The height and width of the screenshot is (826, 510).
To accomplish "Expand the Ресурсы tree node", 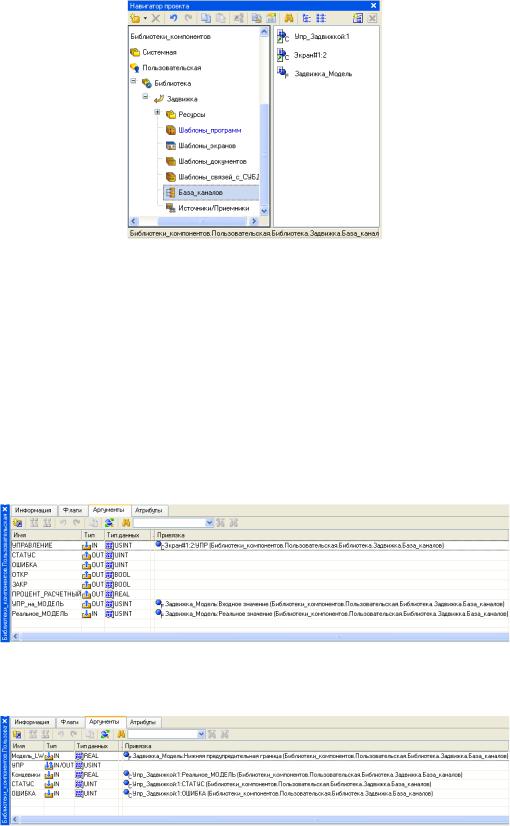I will click(x=157, y=113).
